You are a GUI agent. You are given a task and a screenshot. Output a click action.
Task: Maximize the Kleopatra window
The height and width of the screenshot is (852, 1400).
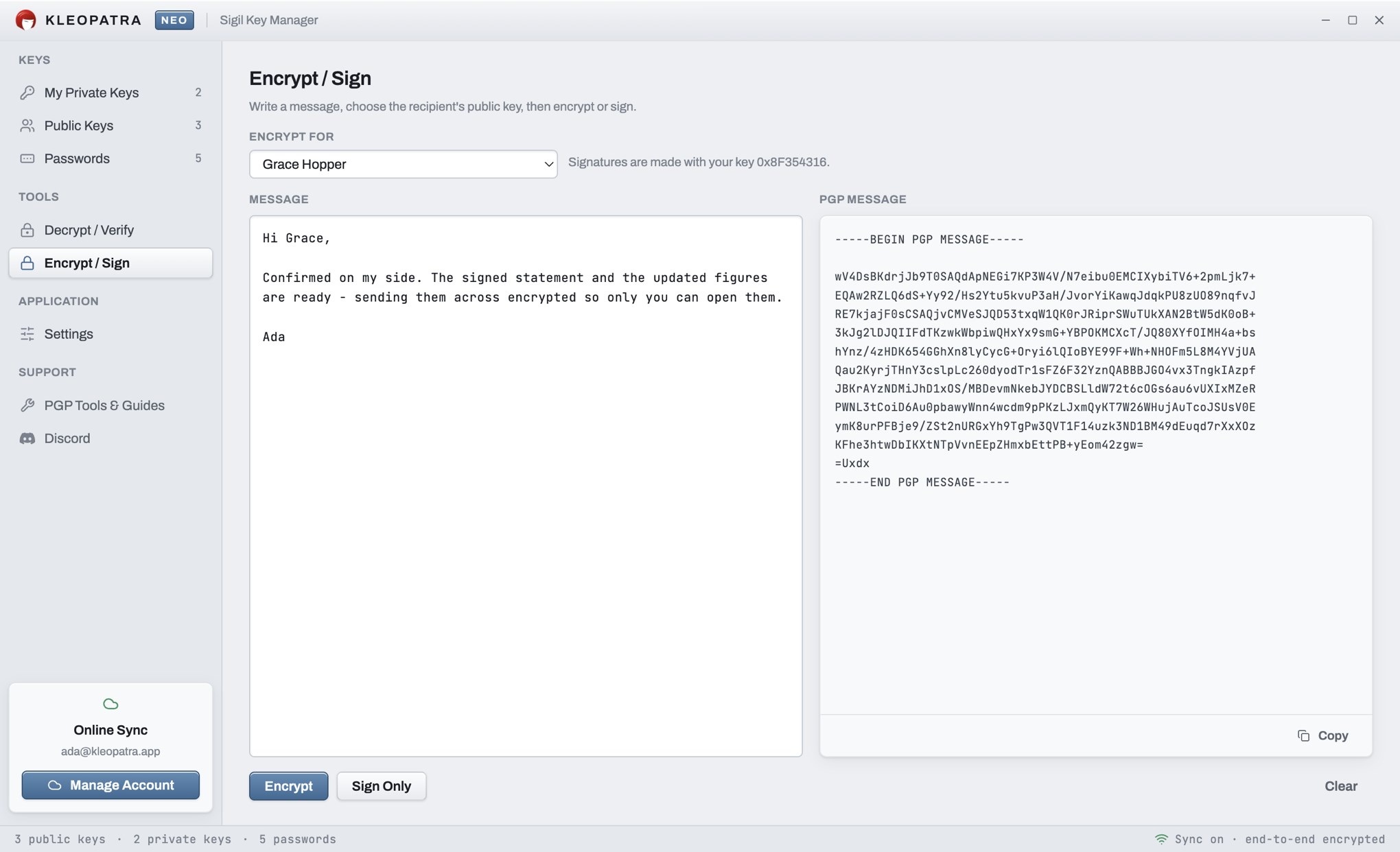[x=1352, y=20]
